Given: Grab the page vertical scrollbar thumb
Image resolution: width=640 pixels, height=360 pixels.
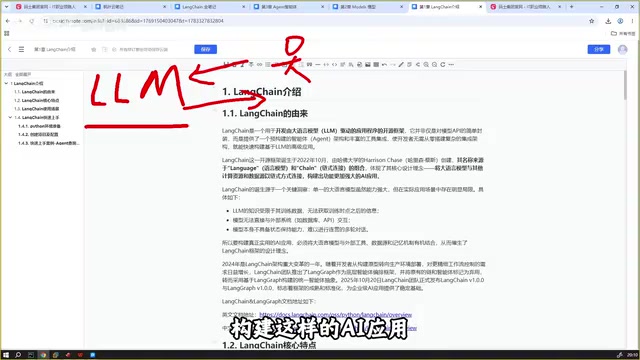Looking at the screenshot, I should tap(625, 85).
